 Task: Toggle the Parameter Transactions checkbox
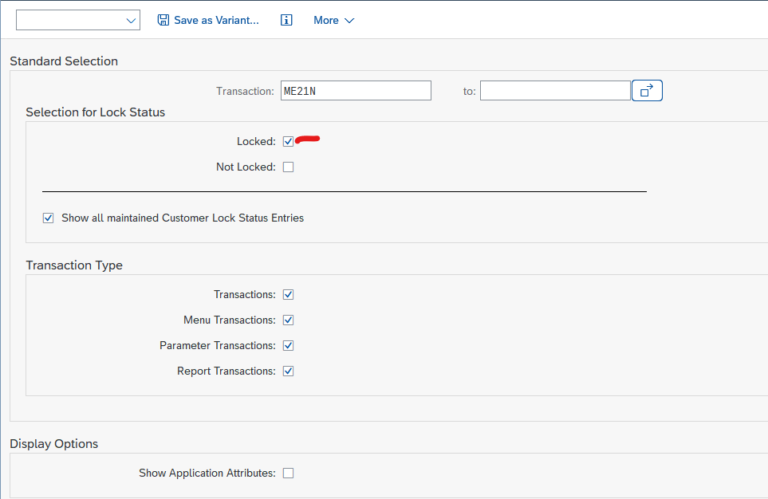coord(288,346)
